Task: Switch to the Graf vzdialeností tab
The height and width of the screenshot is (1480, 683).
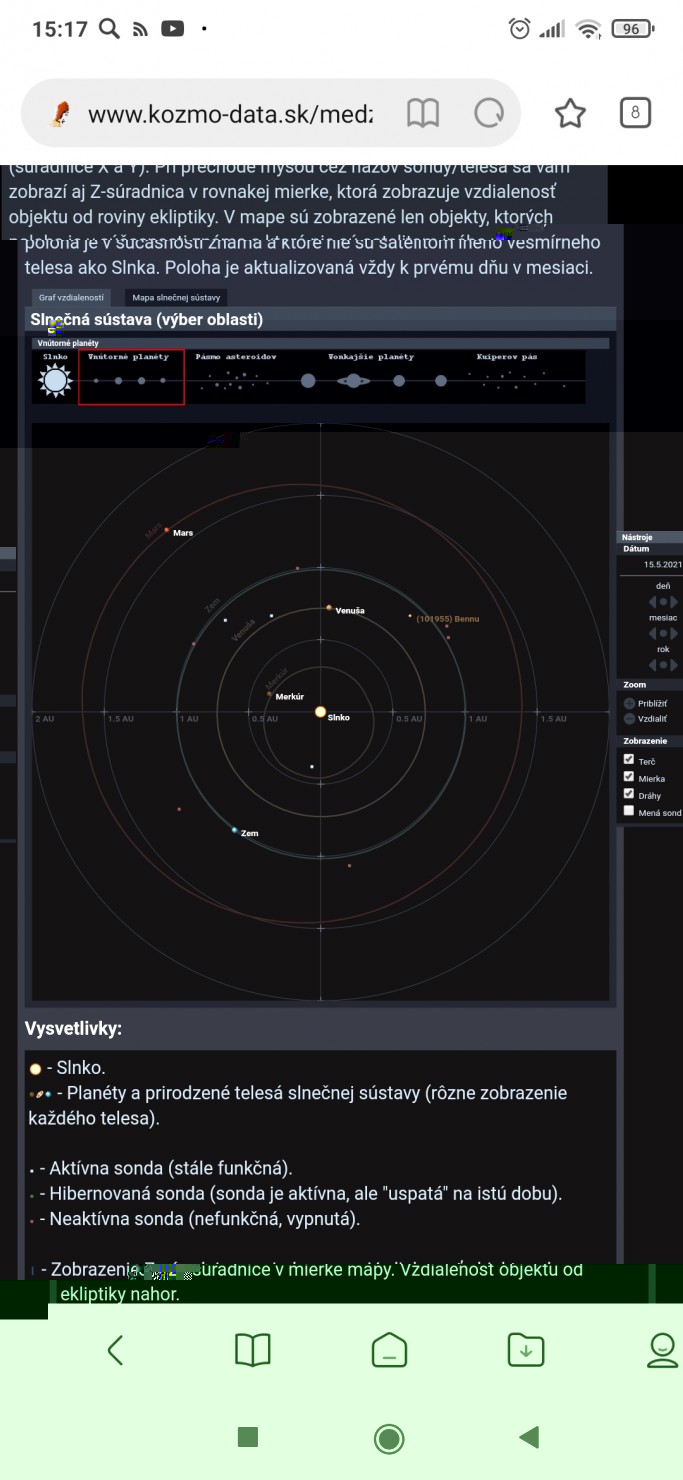Action: [71, 297]
